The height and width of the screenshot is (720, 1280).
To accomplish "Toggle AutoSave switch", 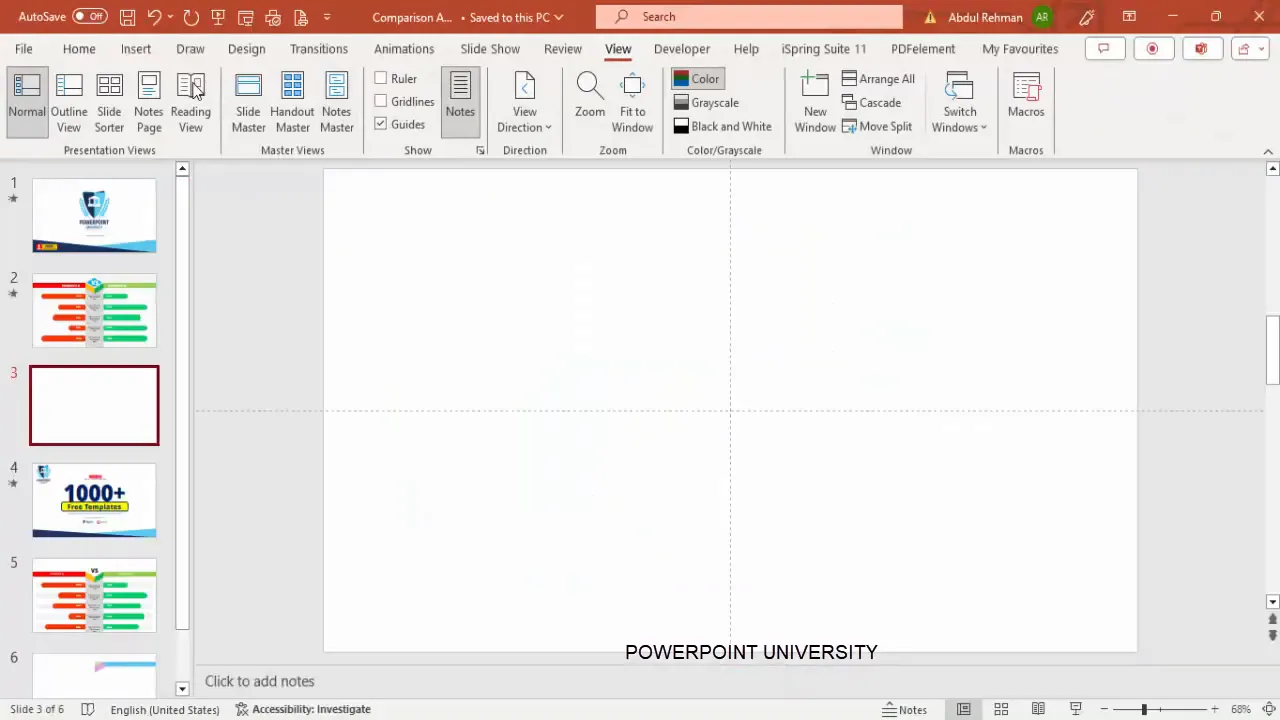I will (89, 17).
